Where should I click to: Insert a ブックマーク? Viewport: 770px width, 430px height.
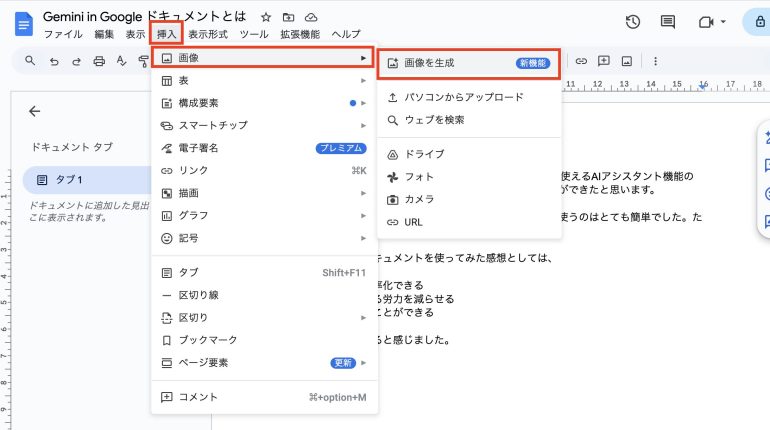click(264, 340)
